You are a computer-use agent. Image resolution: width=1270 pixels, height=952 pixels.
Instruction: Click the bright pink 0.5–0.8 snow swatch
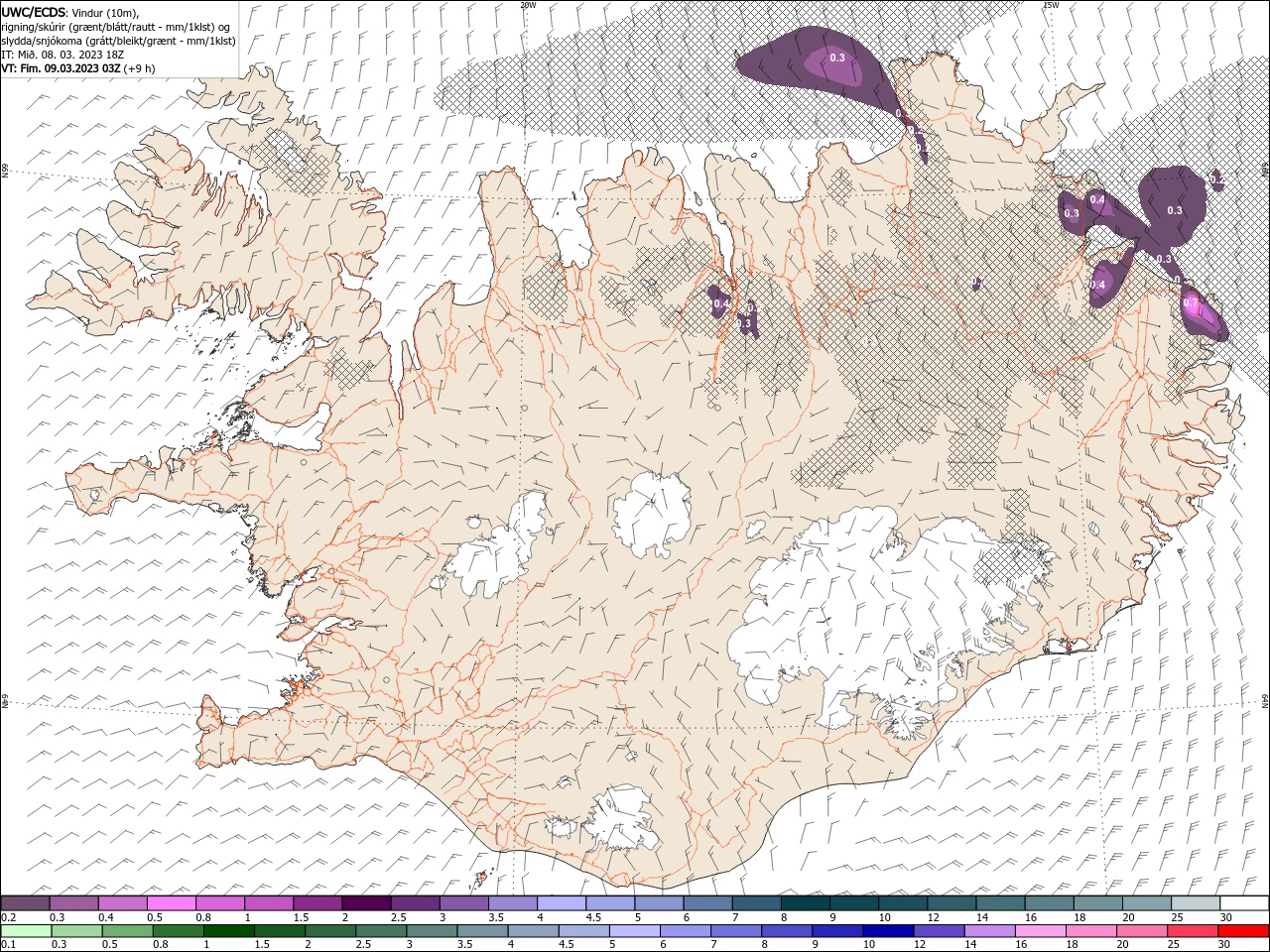171,902
